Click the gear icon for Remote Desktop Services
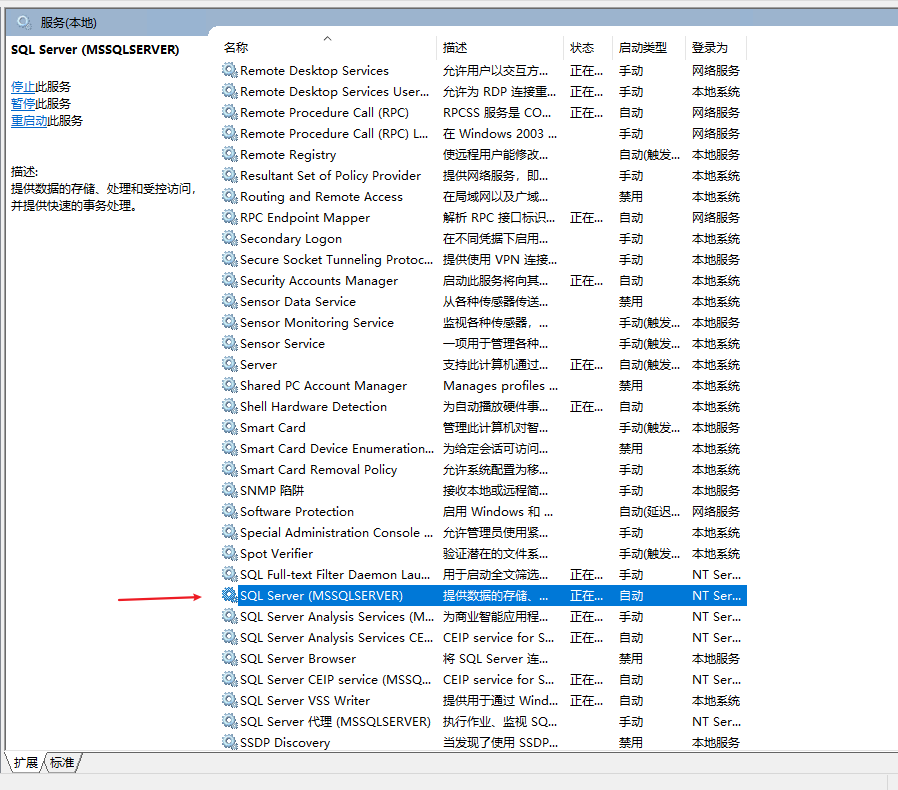Image resolution: width=898 pixels, height=790 pixels. click(230, 70)
